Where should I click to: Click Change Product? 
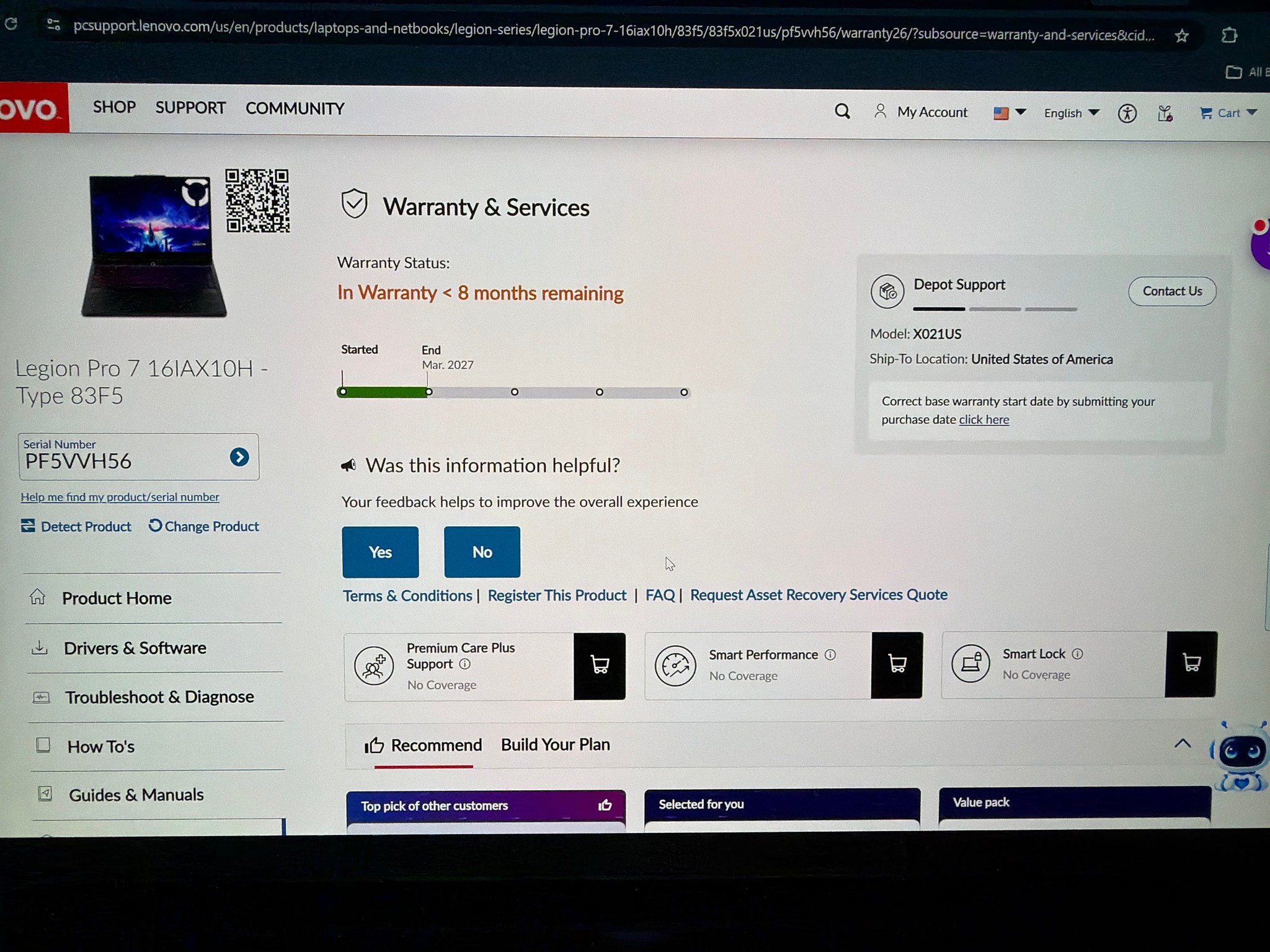(x=204, y=526)
